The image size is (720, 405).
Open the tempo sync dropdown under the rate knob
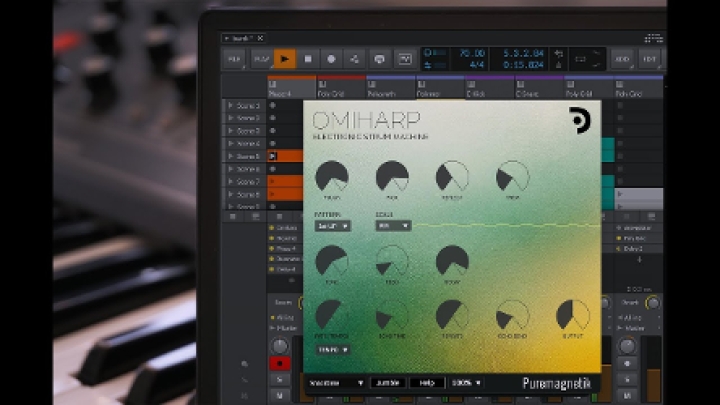click(x=332, y=350)
